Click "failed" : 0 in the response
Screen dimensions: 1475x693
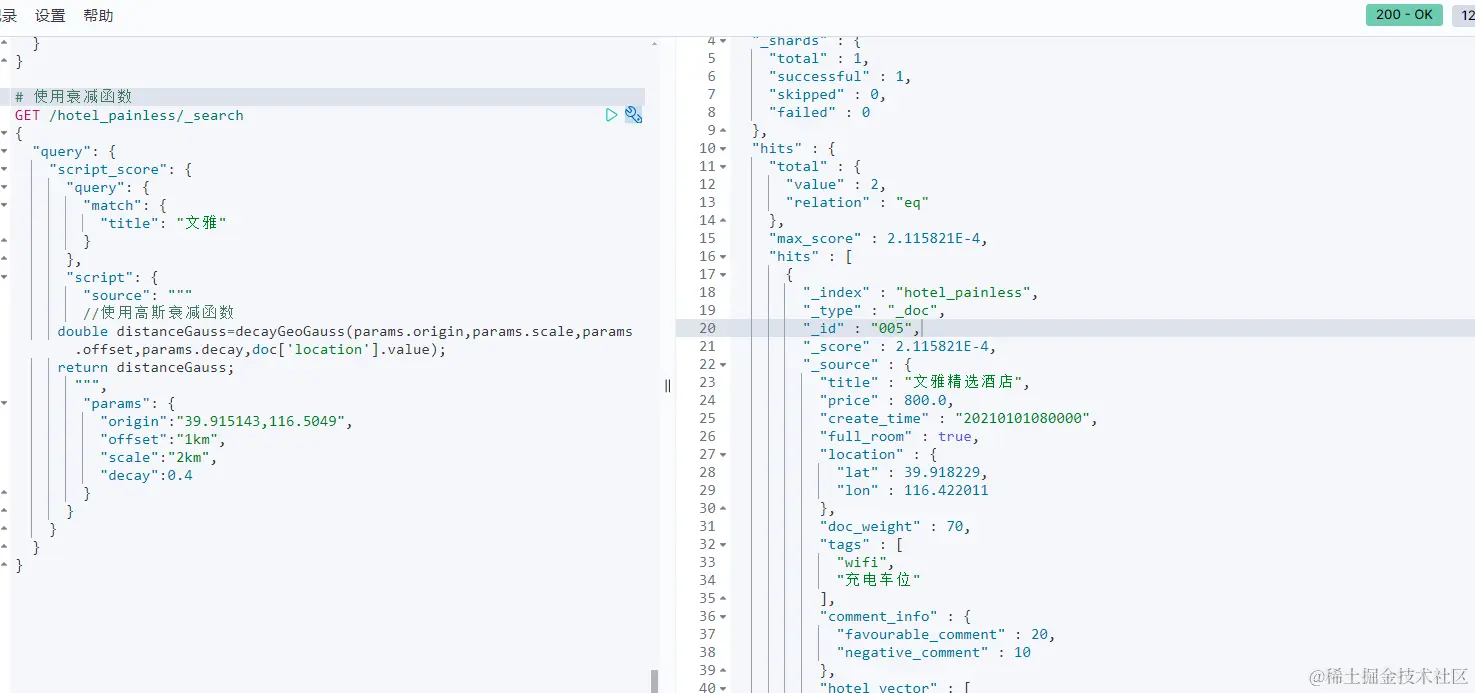[x=819, y=112]
